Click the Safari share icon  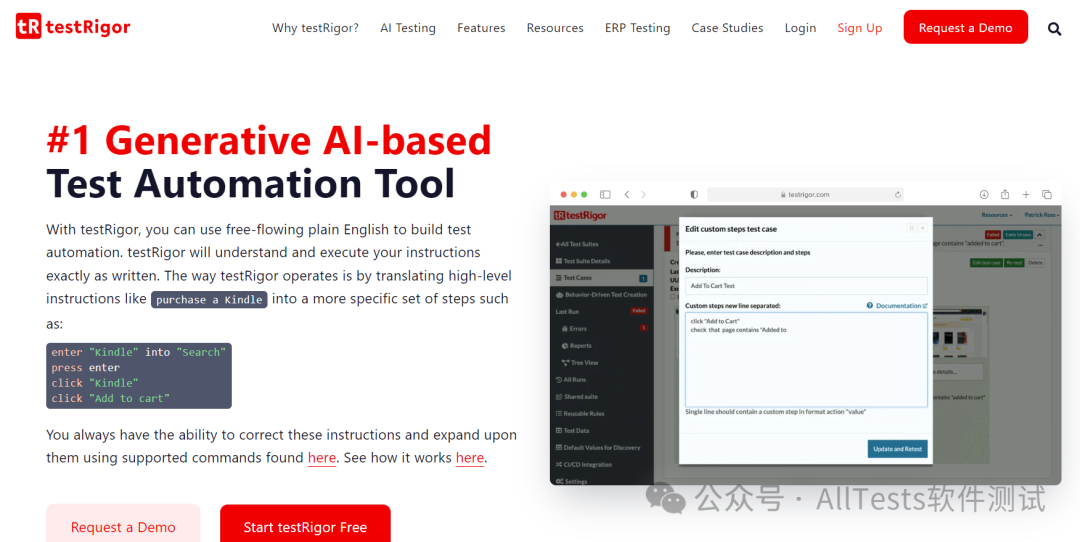(1005, 194)
